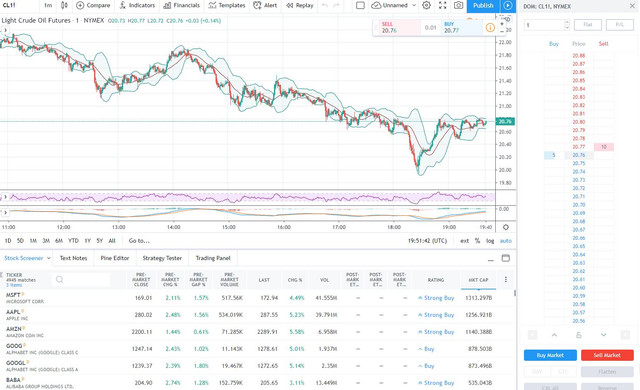The height and width of the screenshot is (390, 640).
Task: Click the DOM quantity input field
Action: tap(544, 25)
